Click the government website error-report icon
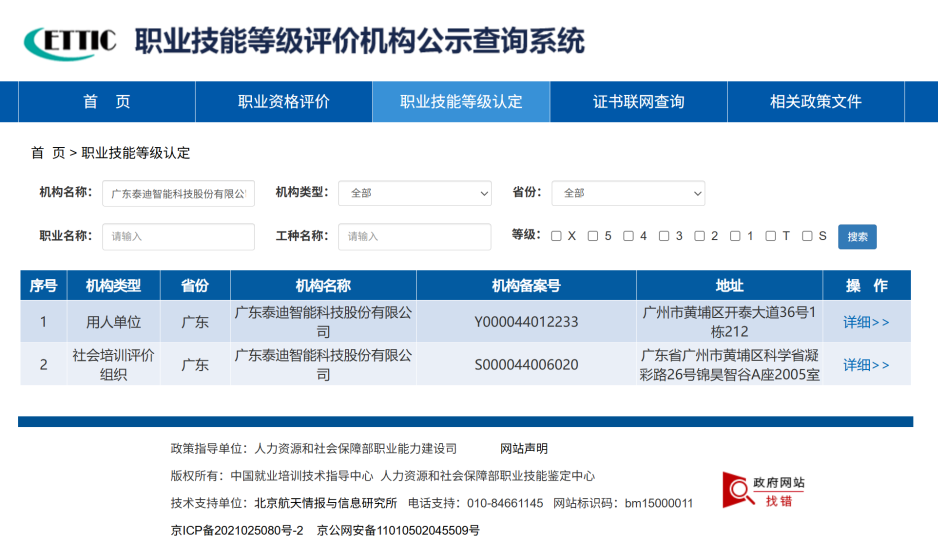Viewport: 938px width, 559px height. pos(763,490)
